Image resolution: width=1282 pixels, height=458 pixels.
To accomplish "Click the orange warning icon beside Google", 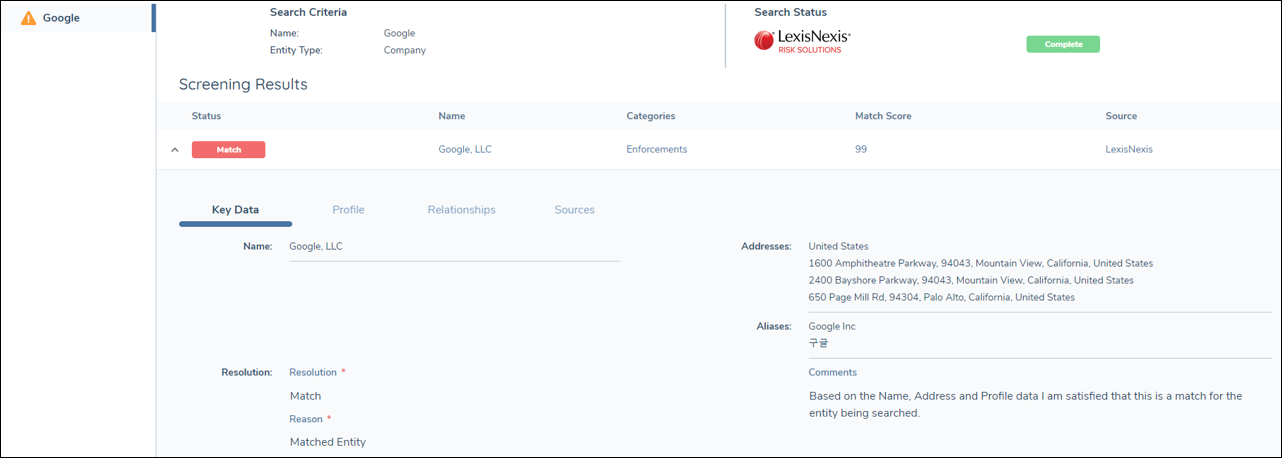I will pyautogui.click(x=28, y=18).
